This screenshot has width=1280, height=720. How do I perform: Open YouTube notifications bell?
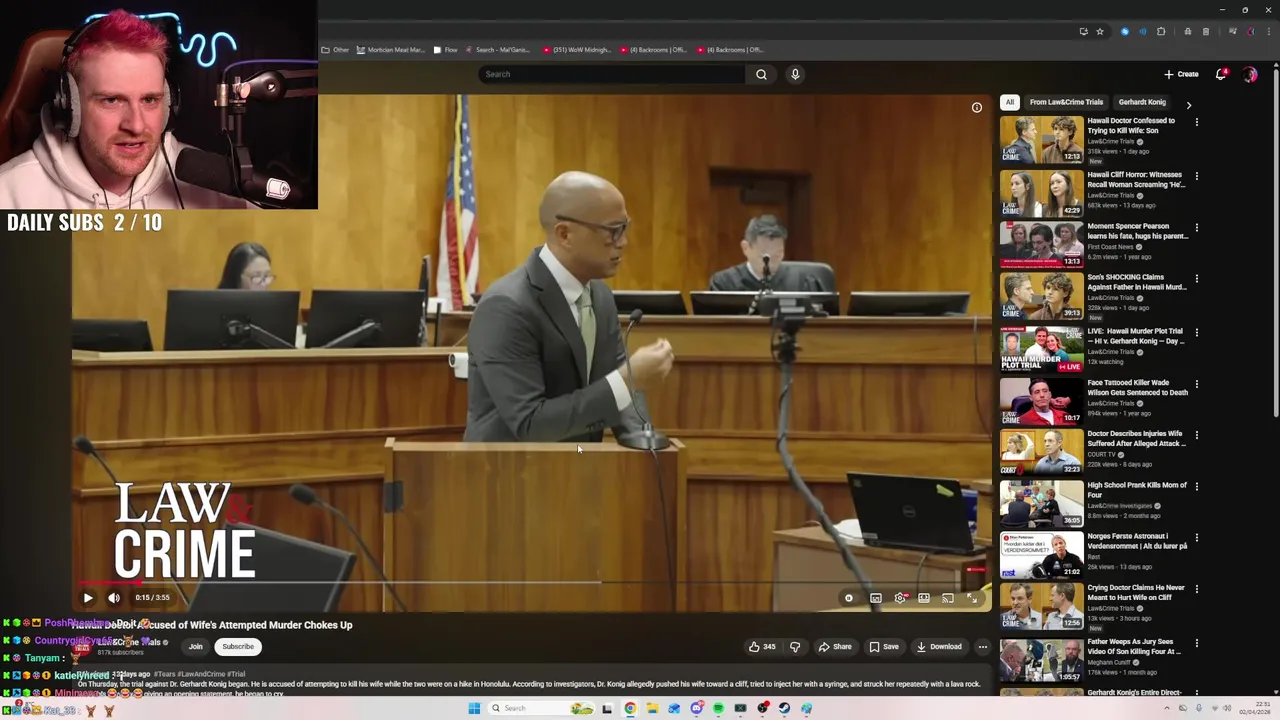[1221, 74]
